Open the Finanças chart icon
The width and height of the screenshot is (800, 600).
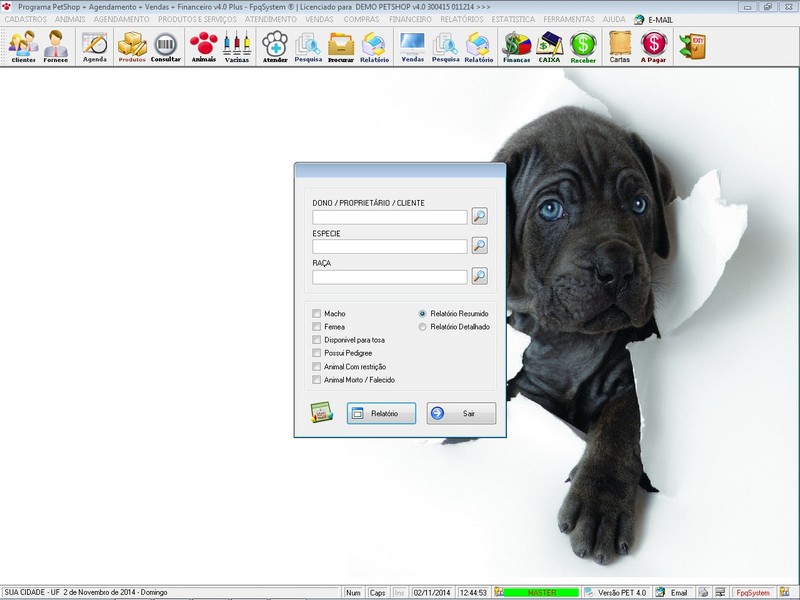516,46
